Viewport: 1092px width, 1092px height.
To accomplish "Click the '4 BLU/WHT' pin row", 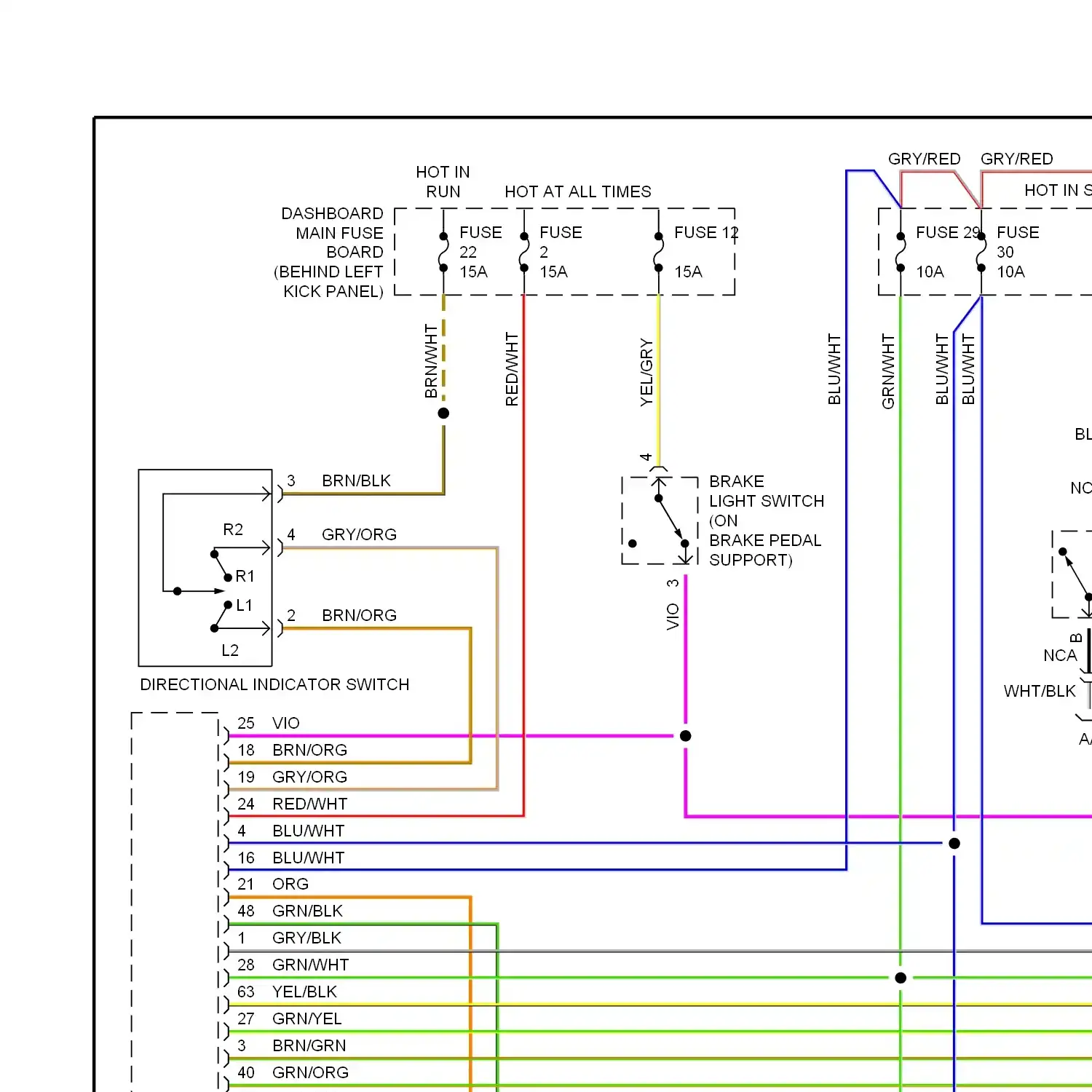I will pos(290,831).
